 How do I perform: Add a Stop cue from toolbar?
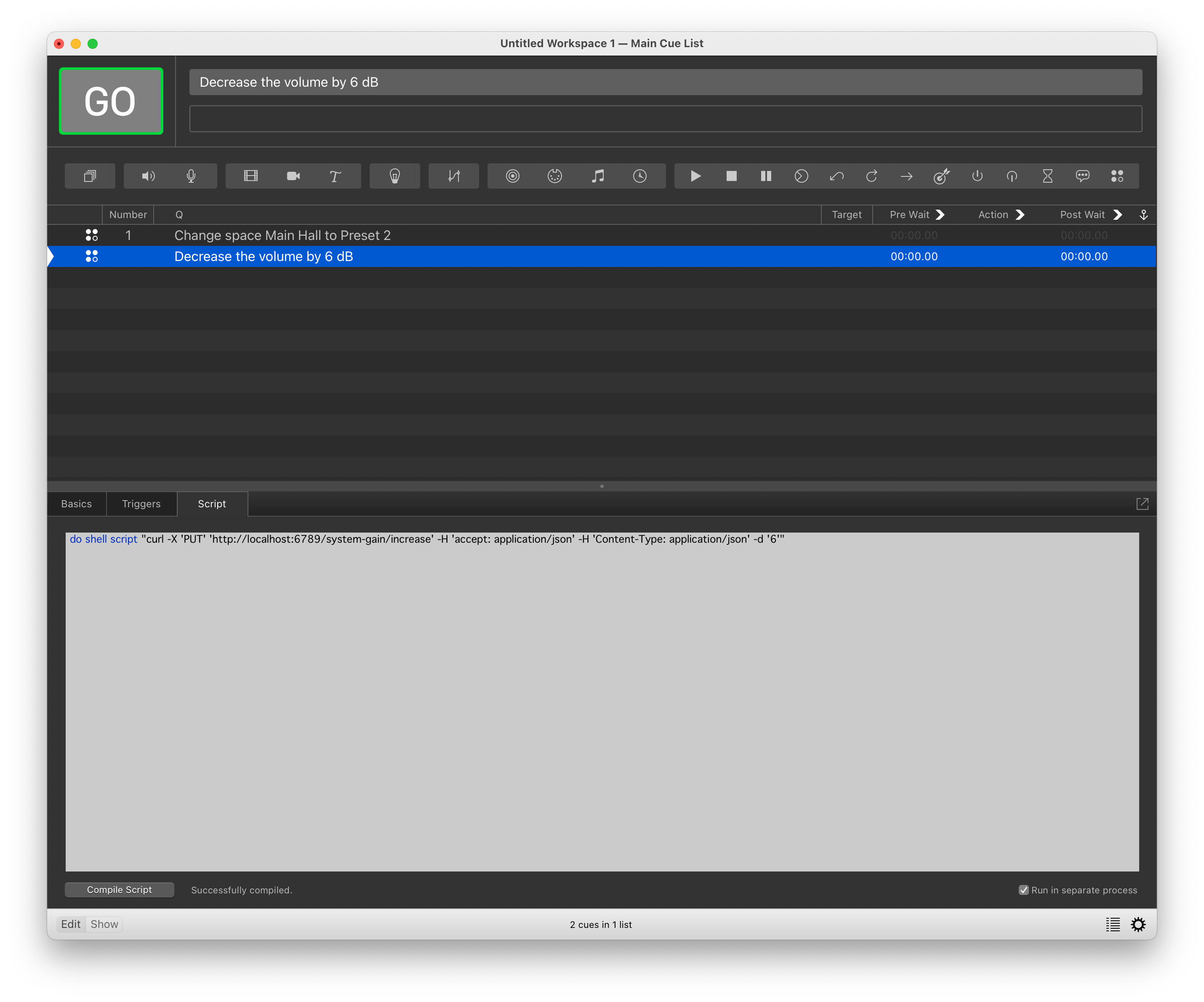tap(731, 176)
